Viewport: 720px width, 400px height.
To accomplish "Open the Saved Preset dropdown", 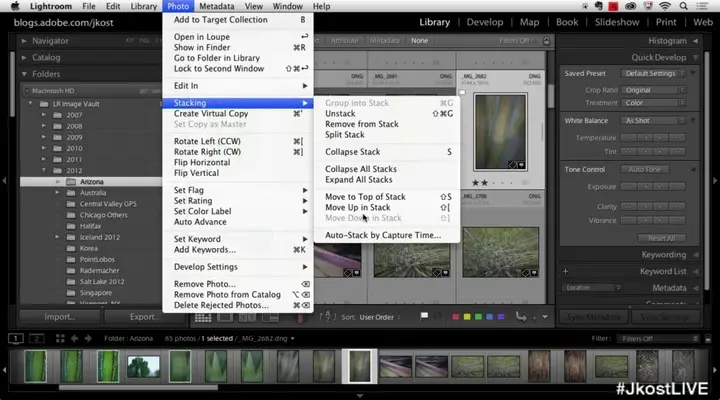I will (x=651, y=74).
